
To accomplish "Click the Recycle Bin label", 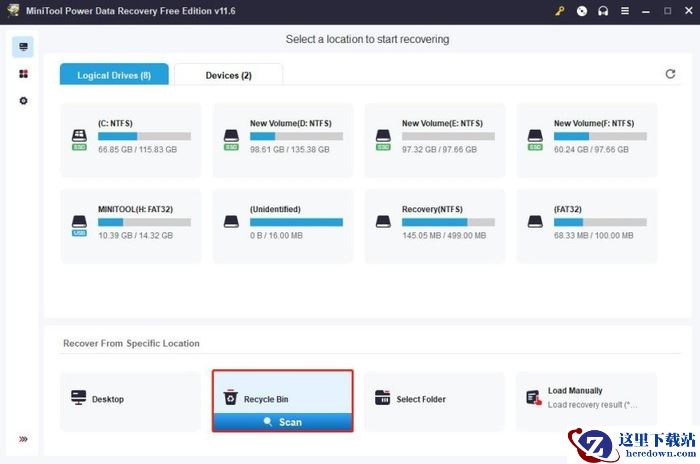I will [x=266, y=399].
